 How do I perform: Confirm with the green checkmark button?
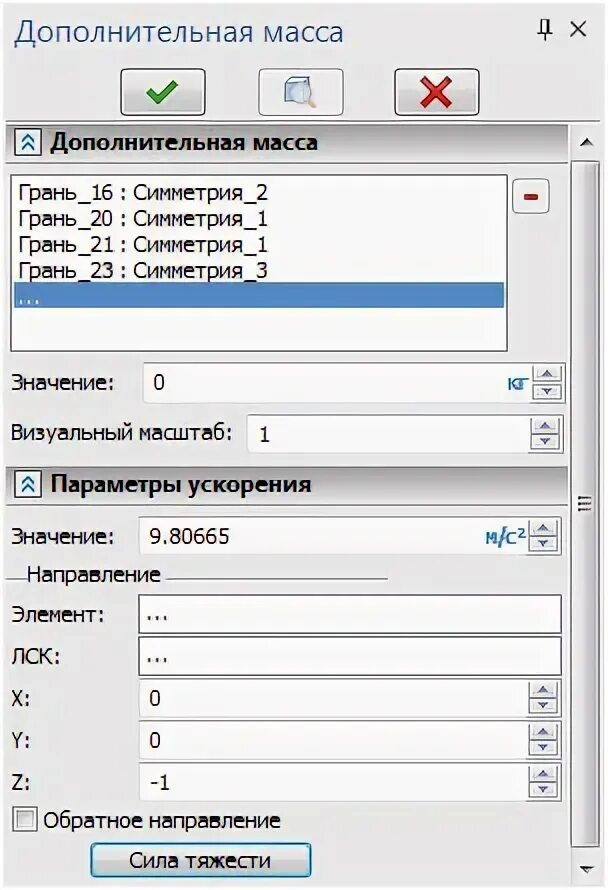[162, 92]
